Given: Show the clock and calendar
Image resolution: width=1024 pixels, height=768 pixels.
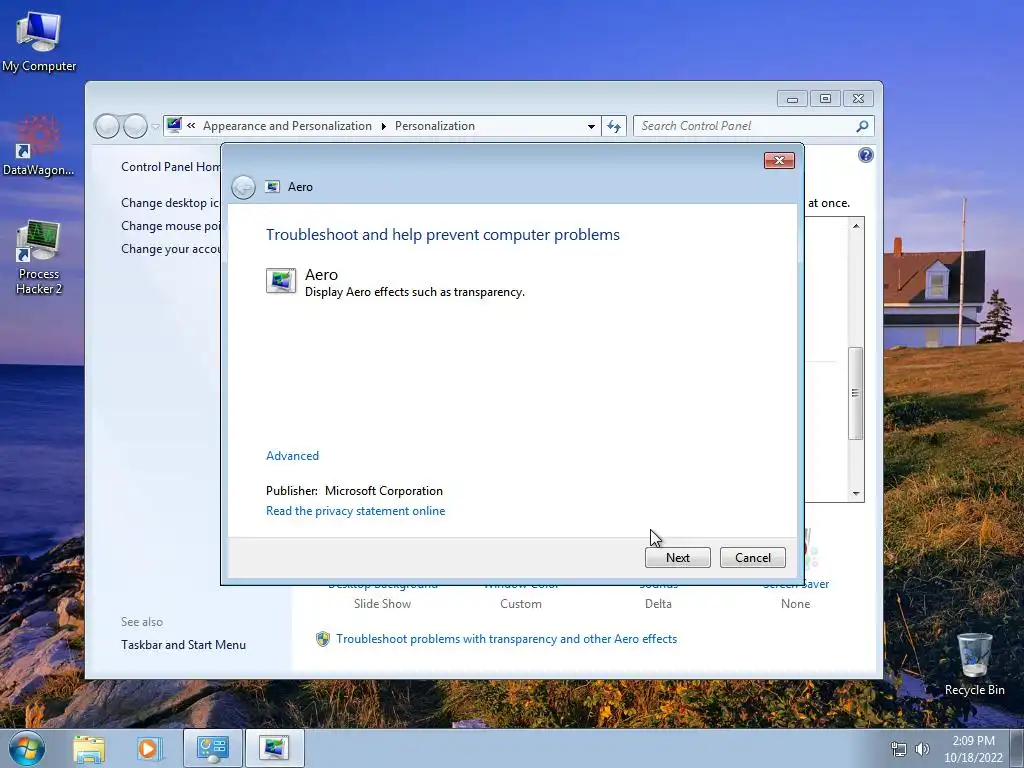Looking at the screenshot, I should pos(973,749).
